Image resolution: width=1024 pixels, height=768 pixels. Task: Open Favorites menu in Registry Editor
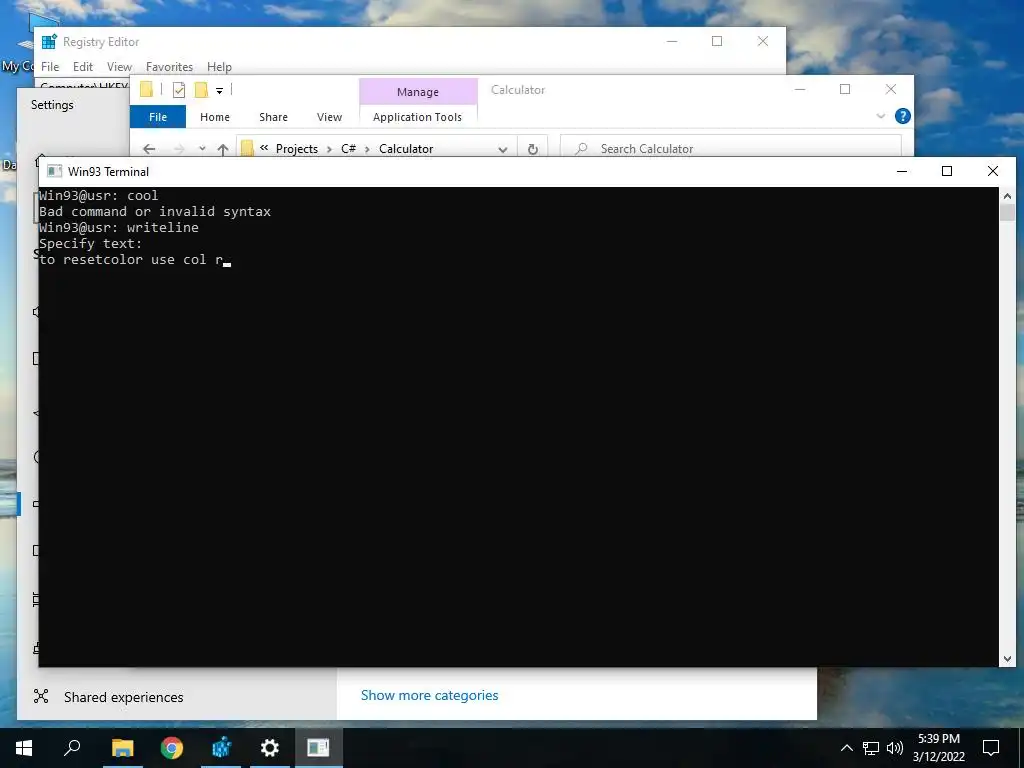point(169,67)
